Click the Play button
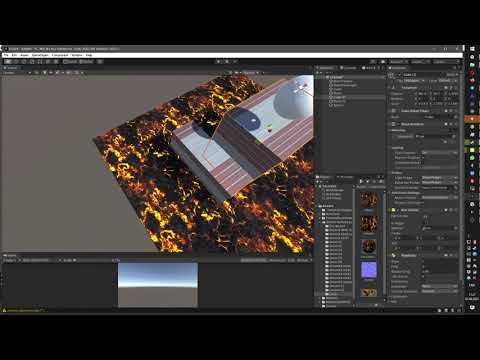This screenshot has height=360, width=480. click(219, 62)
